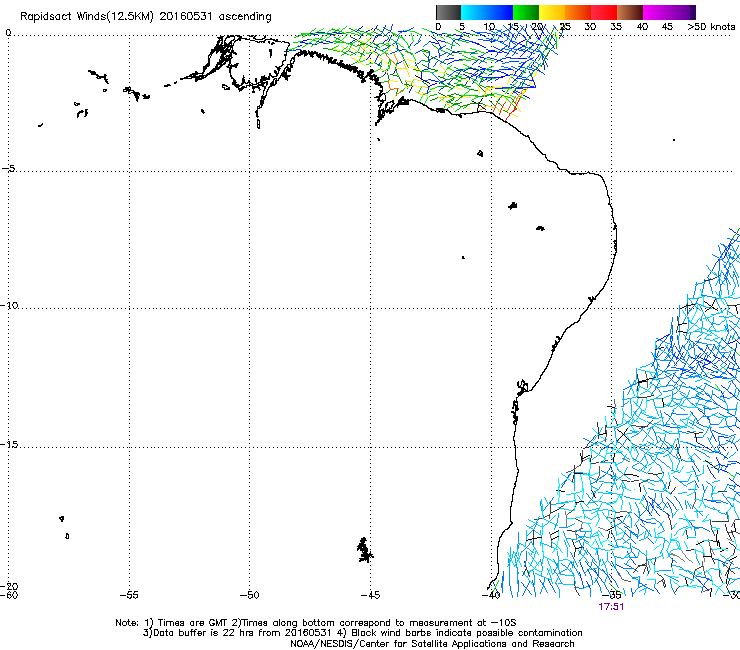This screenshot has width=740, height=650.
Task: Click the yellow 20-25 knots legend segment
Action: coord(552,12)
